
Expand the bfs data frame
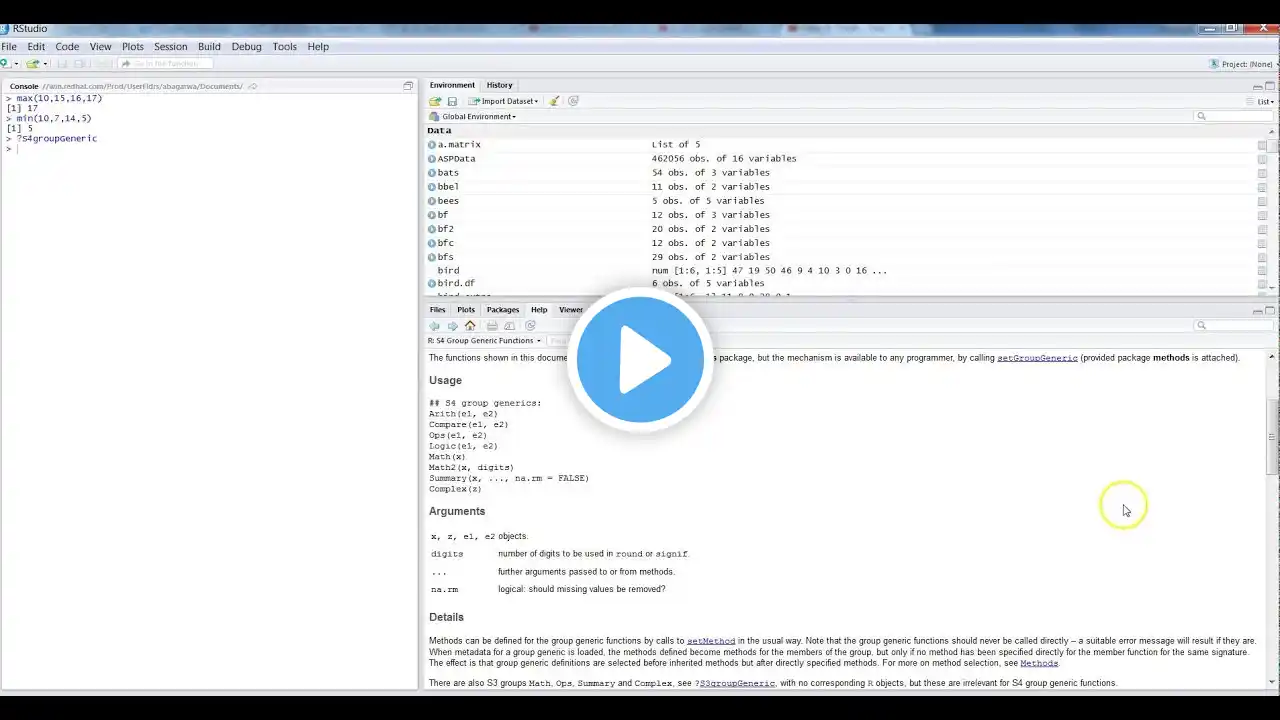[432, 257]
